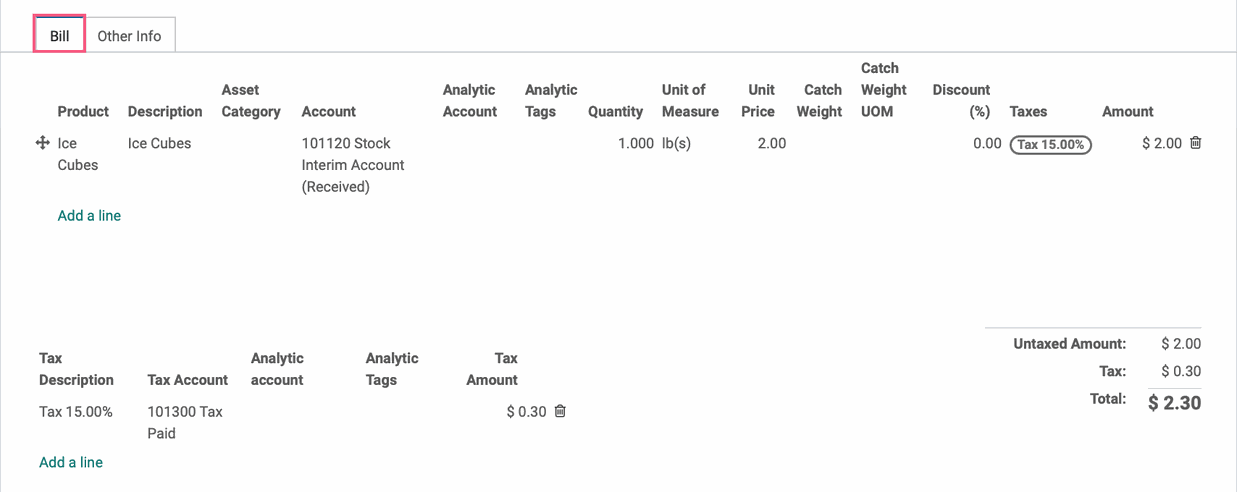Edit the Discount value 0.00
The width and height of the screenshot is (1237, 492).
(x=987, y=143)
